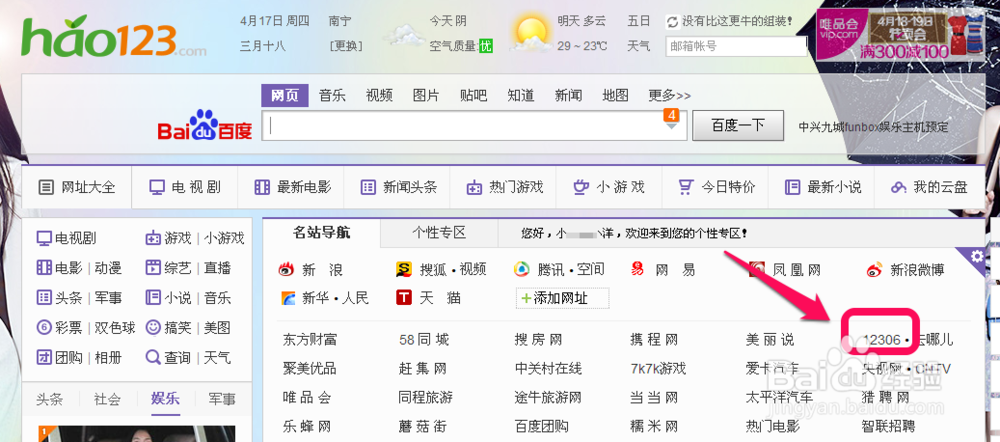This screenshot has width=1000, height=442.
Task: Open 小游戏 in the navigation bar
Action: coord(610,187)
